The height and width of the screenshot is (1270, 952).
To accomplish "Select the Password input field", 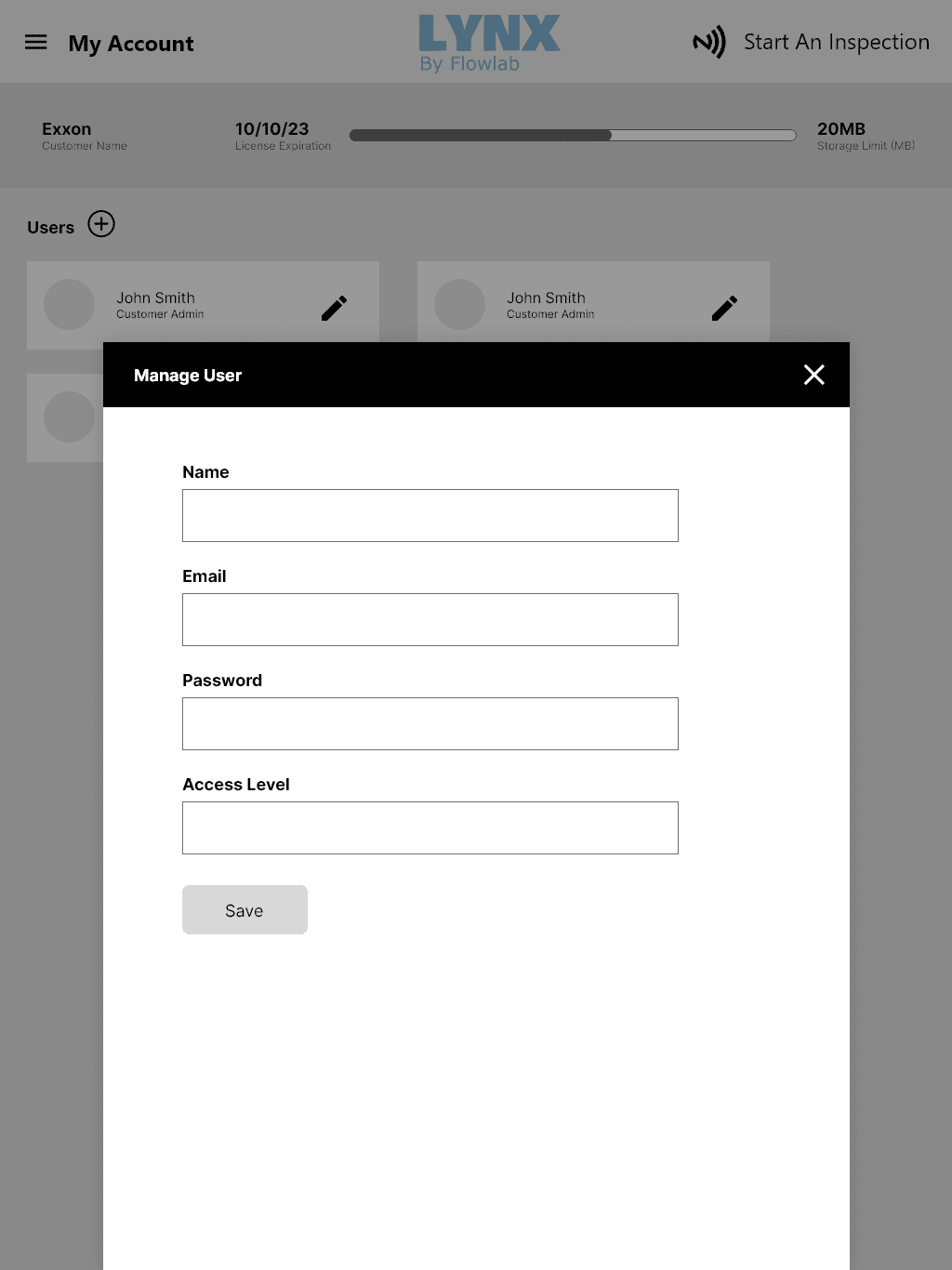I will coord(430,723).
